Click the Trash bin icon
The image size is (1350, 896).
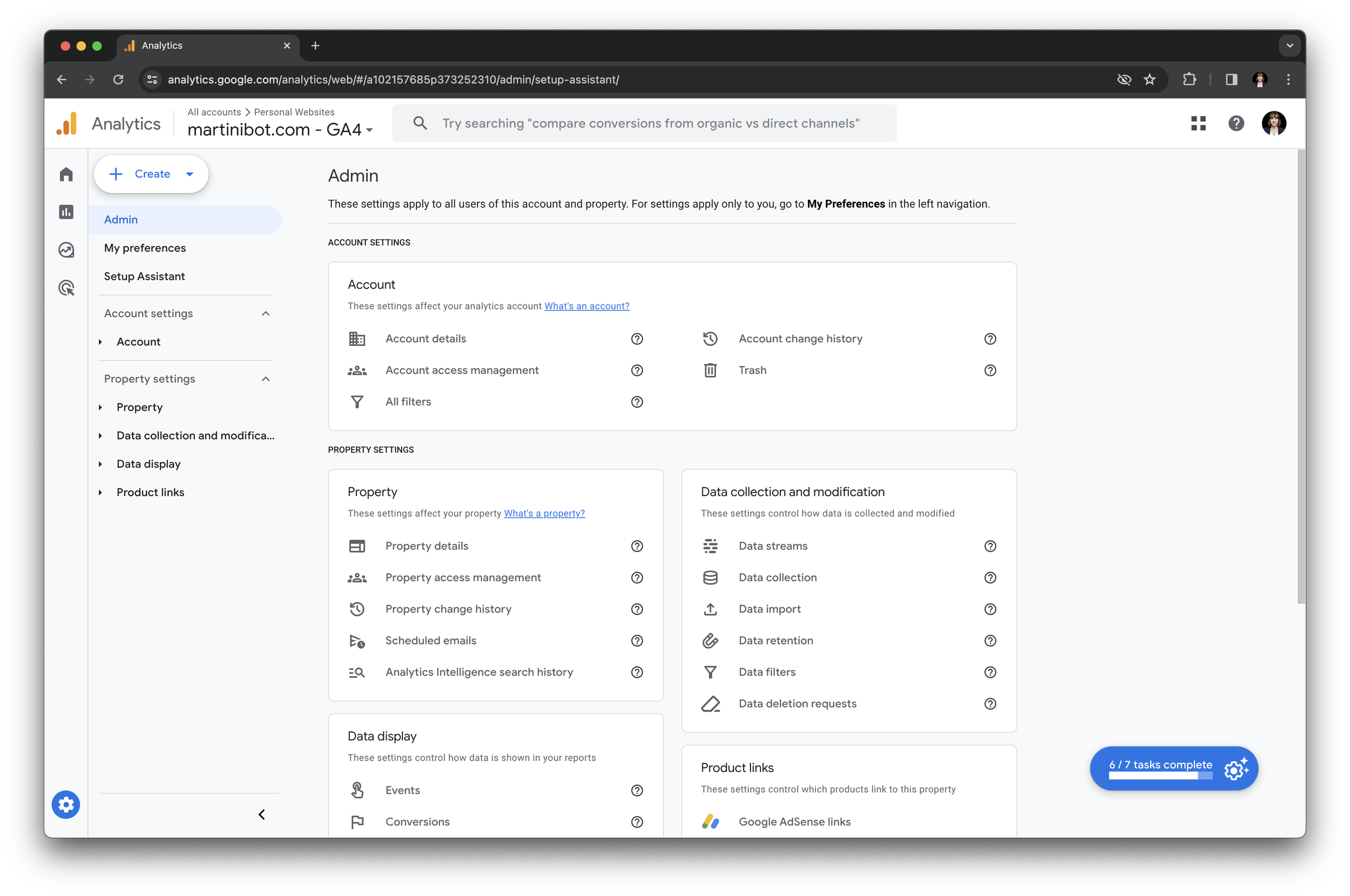pos(710,370)
